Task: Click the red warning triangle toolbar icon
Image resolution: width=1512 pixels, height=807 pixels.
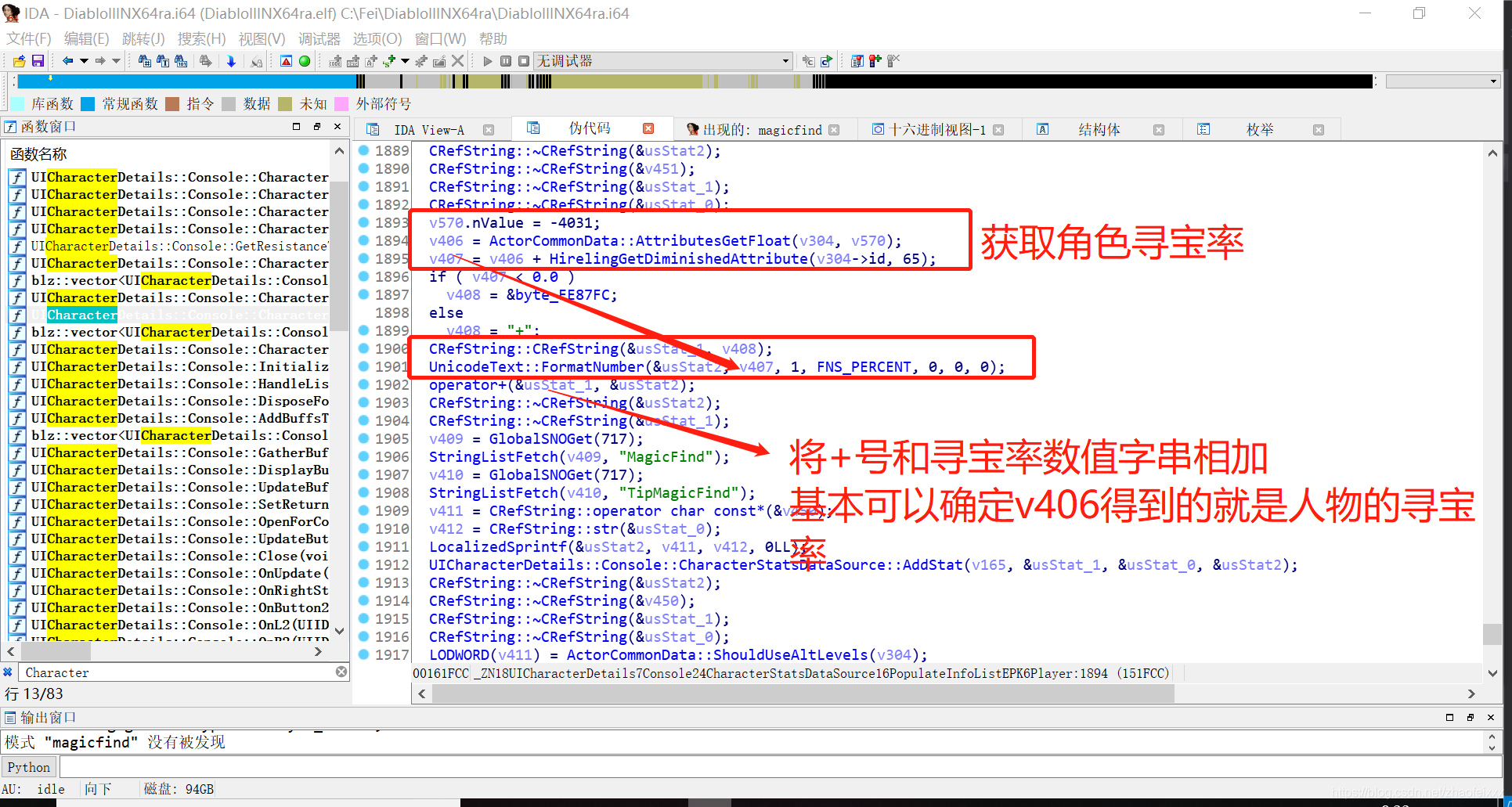Action: pyautogui.click(x=287, y=61)
